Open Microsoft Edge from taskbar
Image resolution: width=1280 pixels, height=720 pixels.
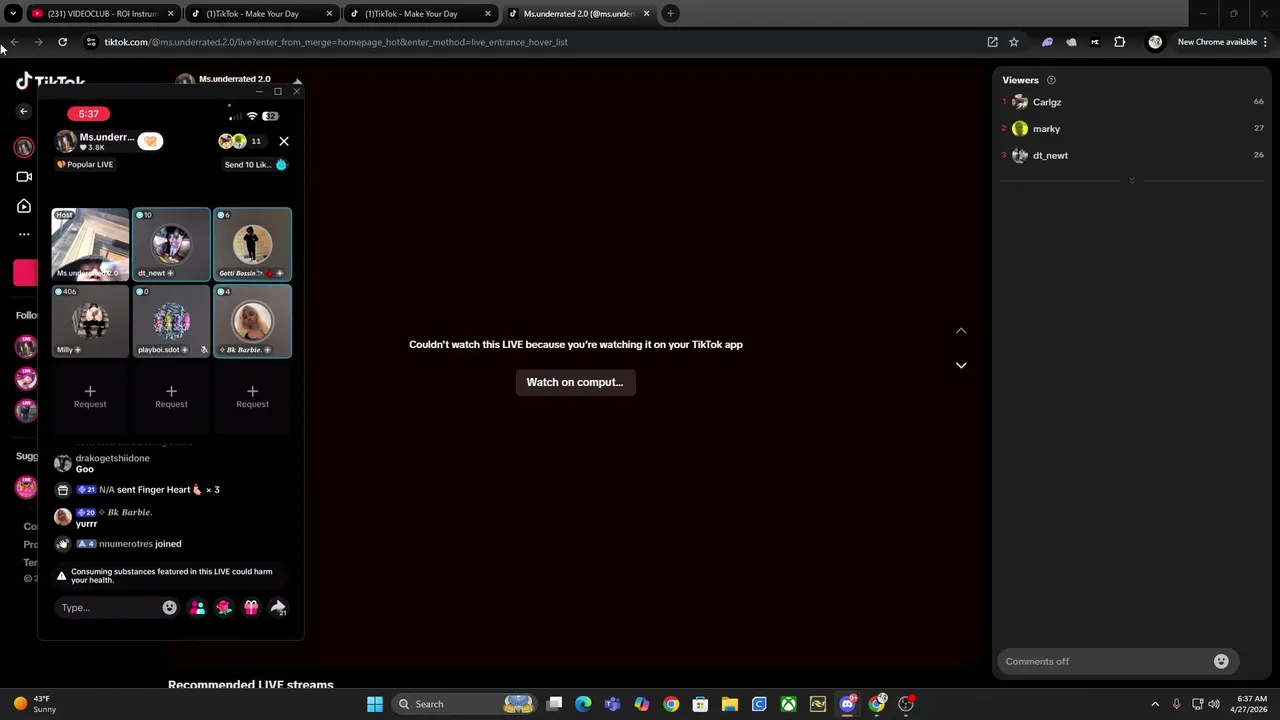coord(583,704)
